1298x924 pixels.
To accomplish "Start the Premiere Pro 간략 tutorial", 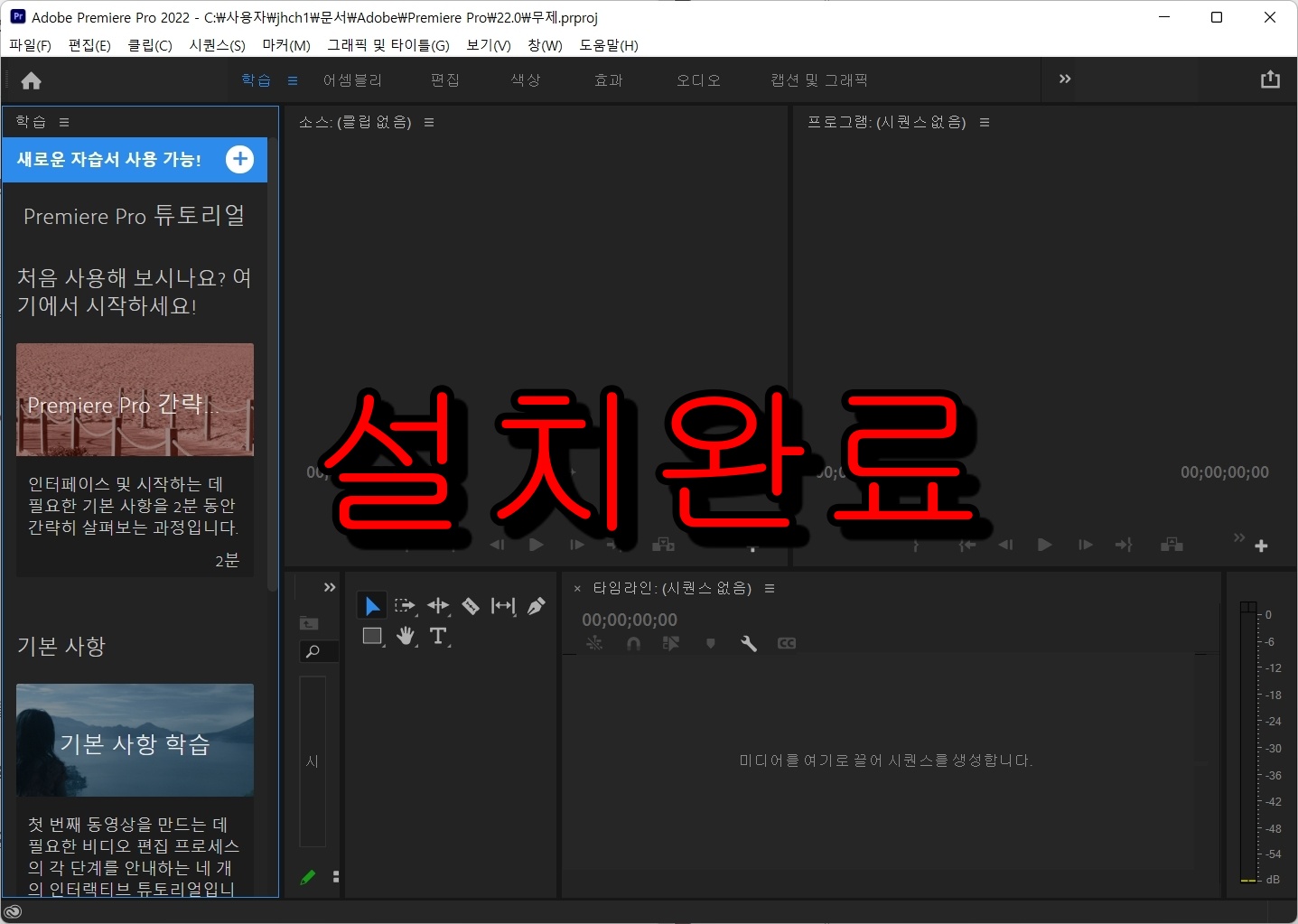I will (x=135, y=399).
